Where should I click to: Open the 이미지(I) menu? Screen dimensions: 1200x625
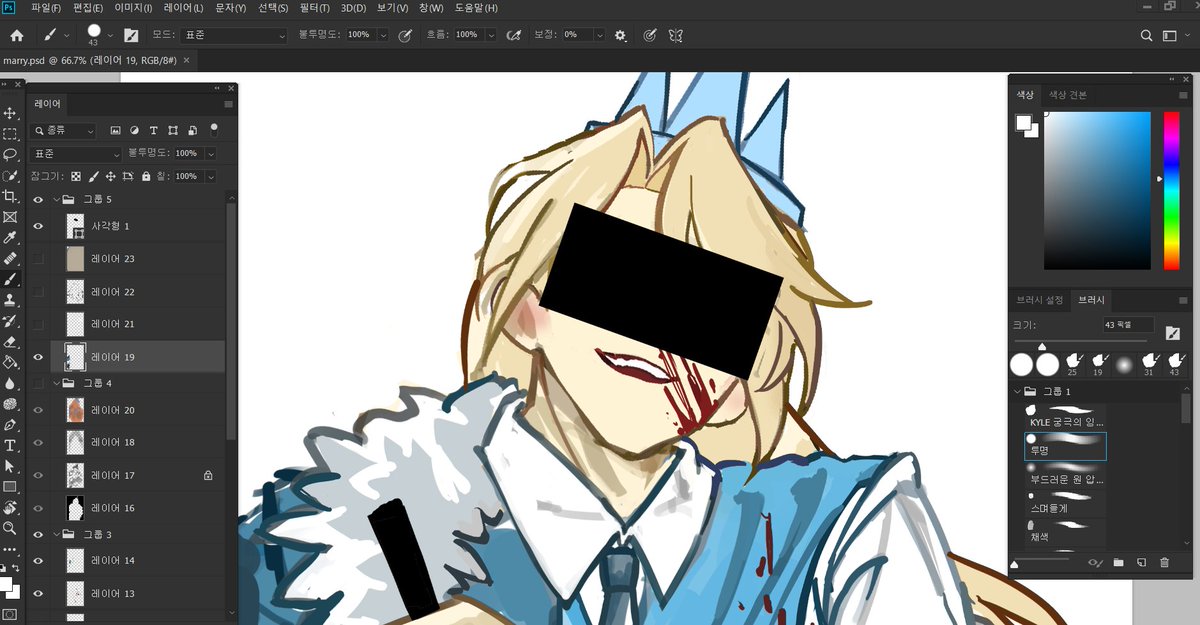click(x=133, y=8)
